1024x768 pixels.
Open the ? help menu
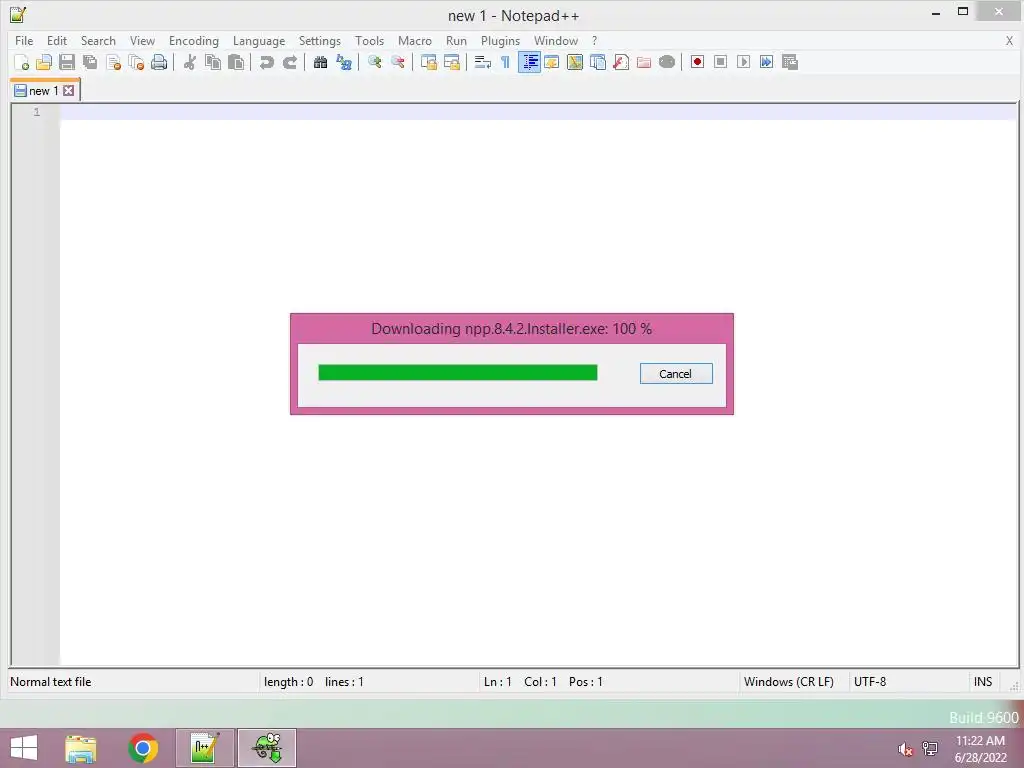594,40
